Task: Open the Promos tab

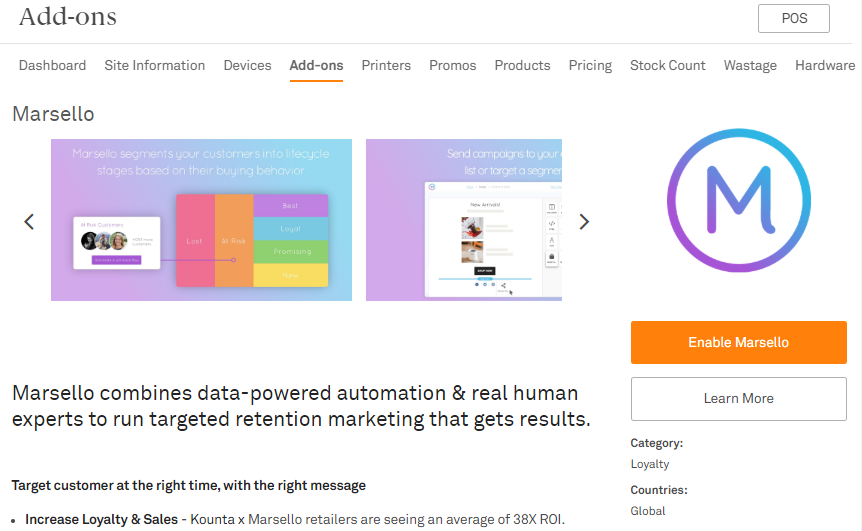Action: coord(452,65)
